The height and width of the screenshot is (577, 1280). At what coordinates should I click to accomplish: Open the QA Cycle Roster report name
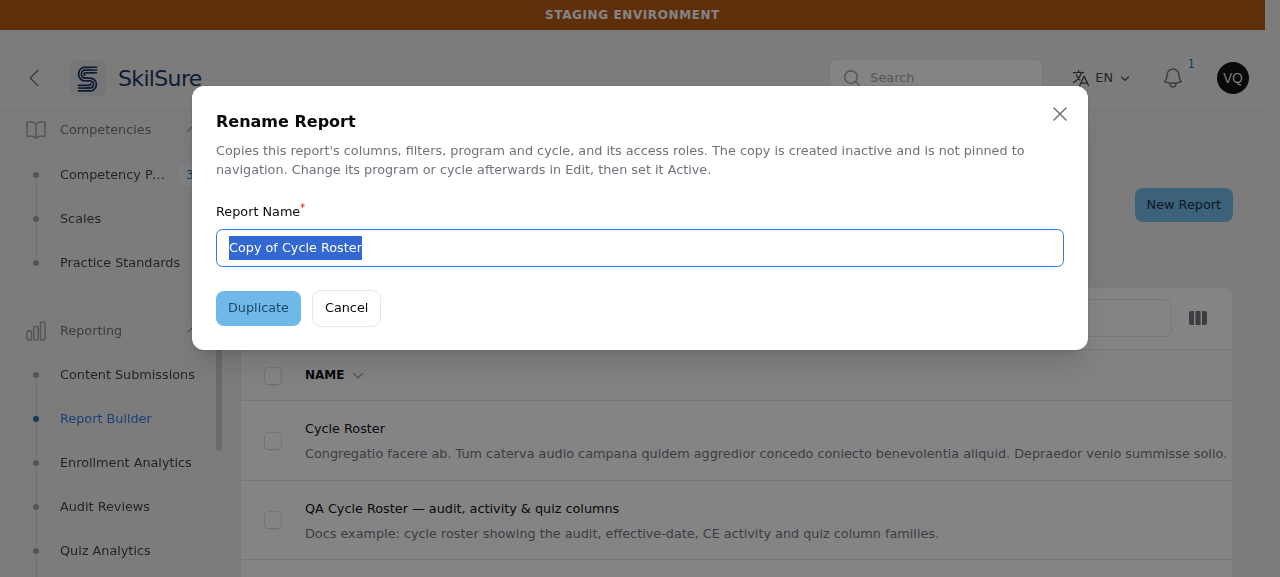point(462,509)
